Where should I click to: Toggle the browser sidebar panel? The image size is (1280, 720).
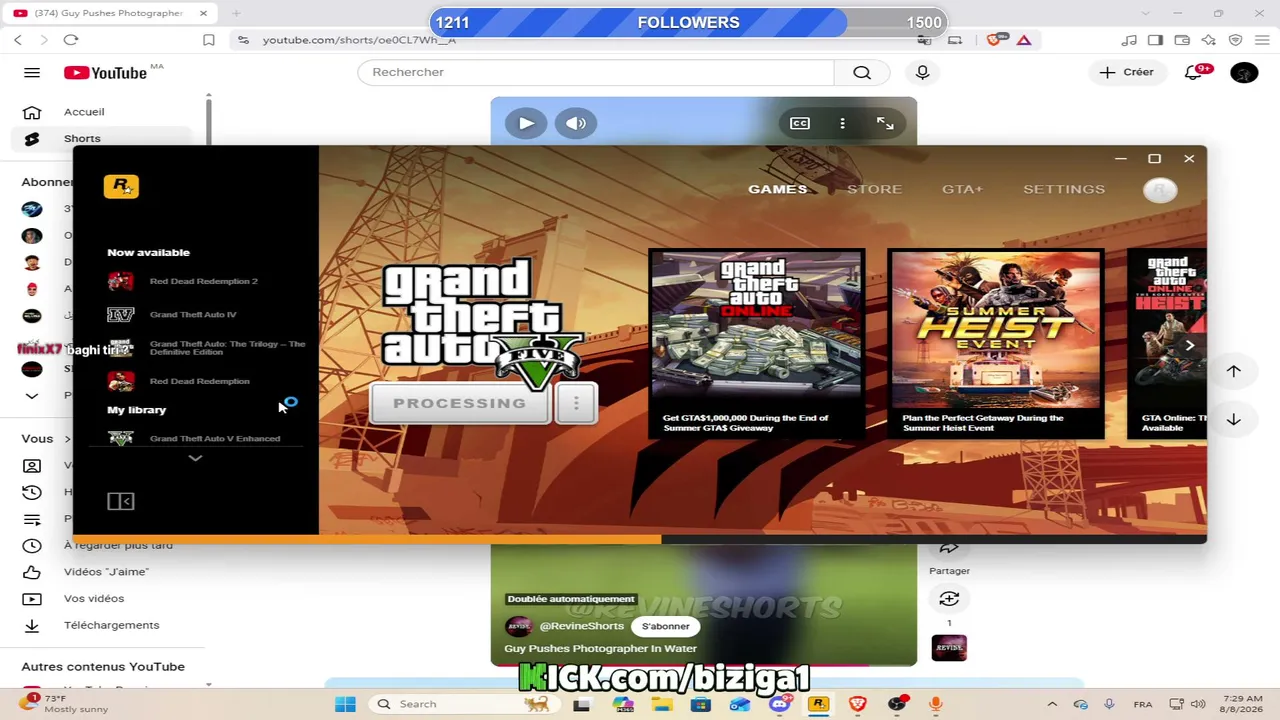[1155, 40]
